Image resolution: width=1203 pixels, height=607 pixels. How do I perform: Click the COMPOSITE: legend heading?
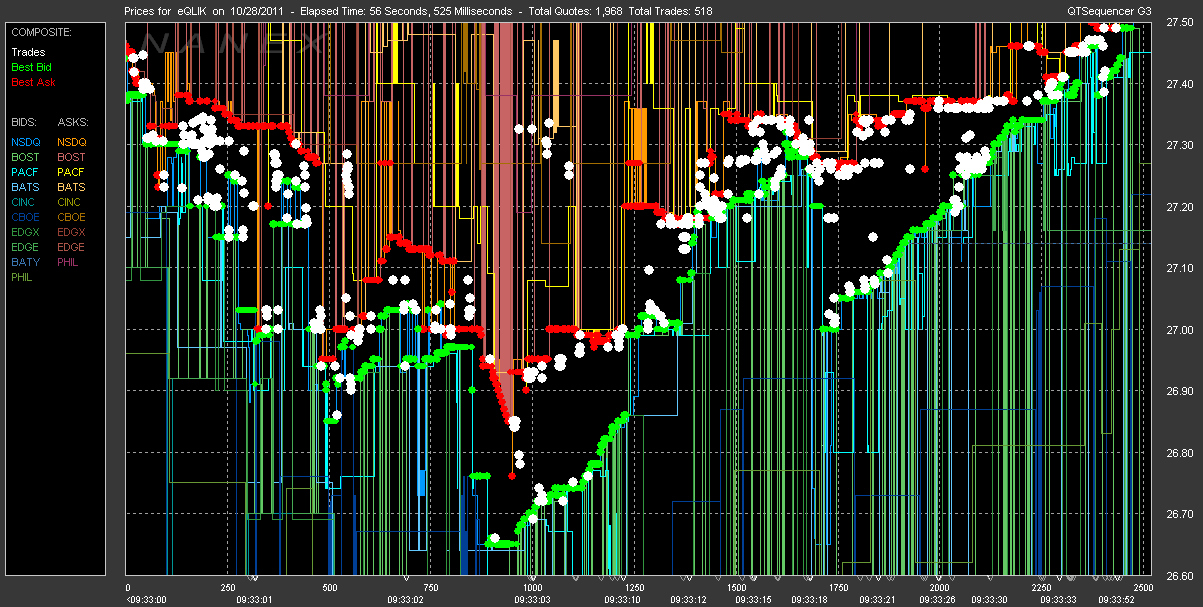[40, 32]
